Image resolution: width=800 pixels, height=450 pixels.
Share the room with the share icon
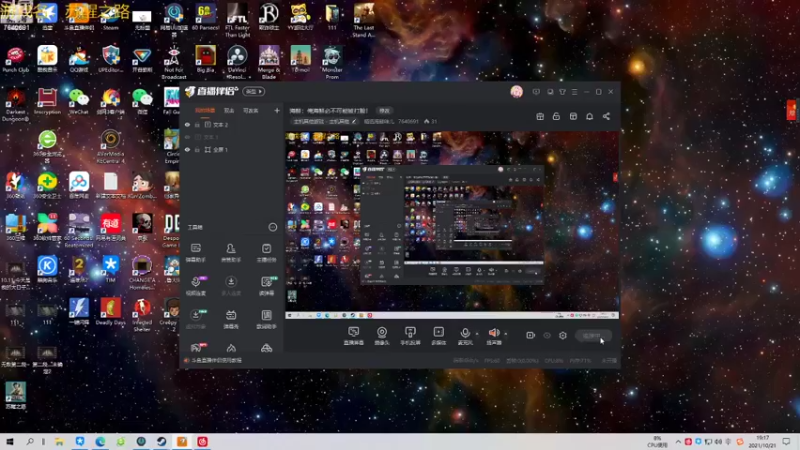pos(606,116)
